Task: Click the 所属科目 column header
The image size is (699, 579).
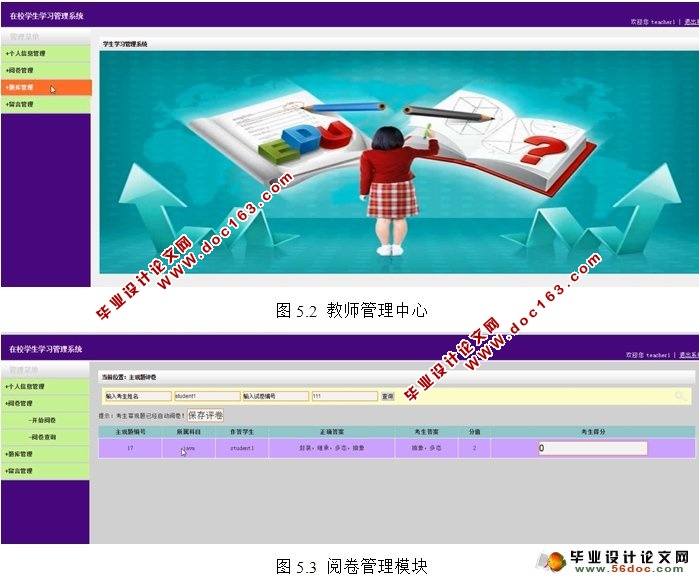Action: [x=189, y=432]
